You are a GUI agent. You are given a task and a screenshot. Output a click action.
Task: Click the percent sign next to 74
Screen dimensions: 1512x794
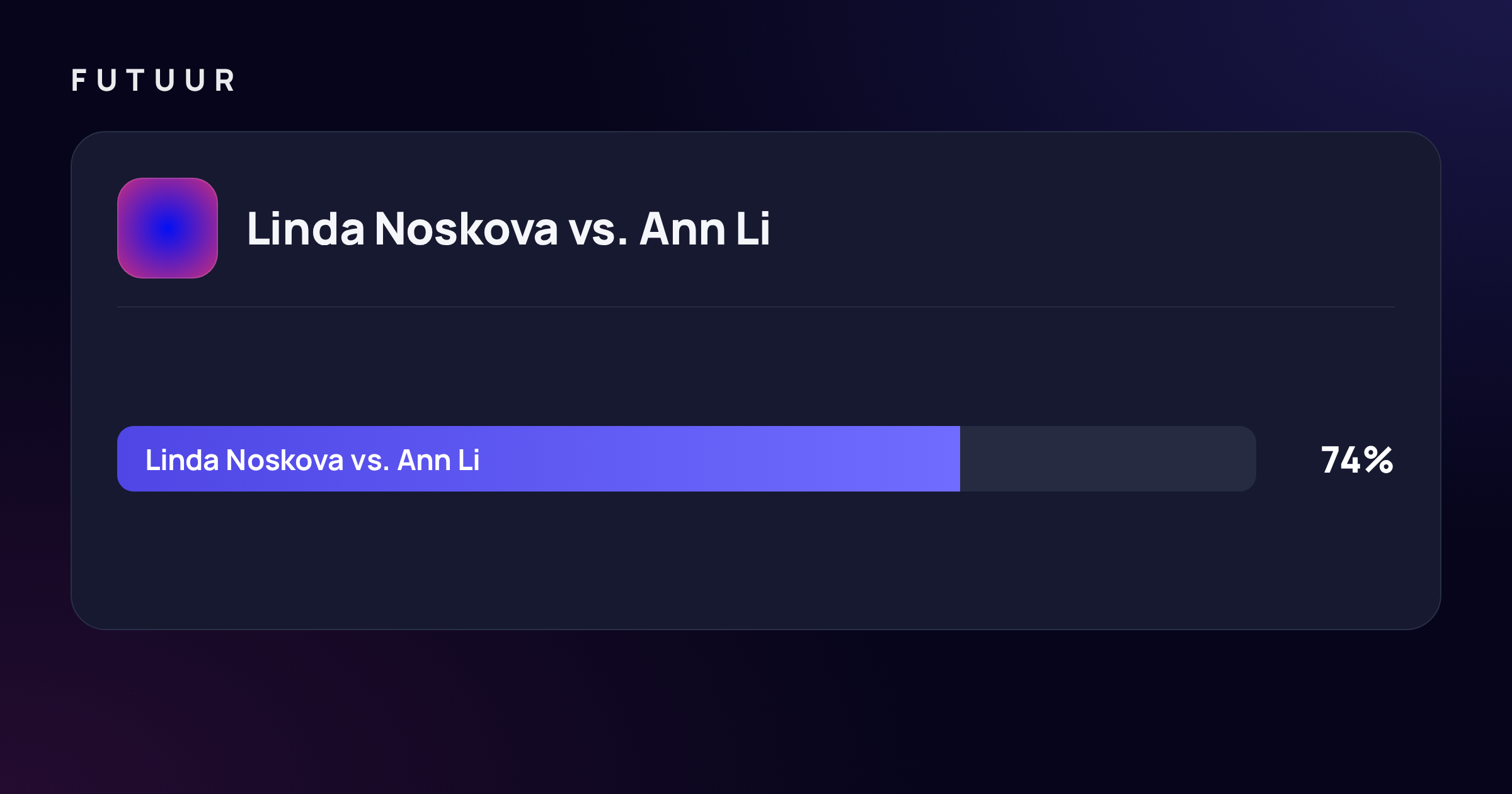coord(1379,459)
